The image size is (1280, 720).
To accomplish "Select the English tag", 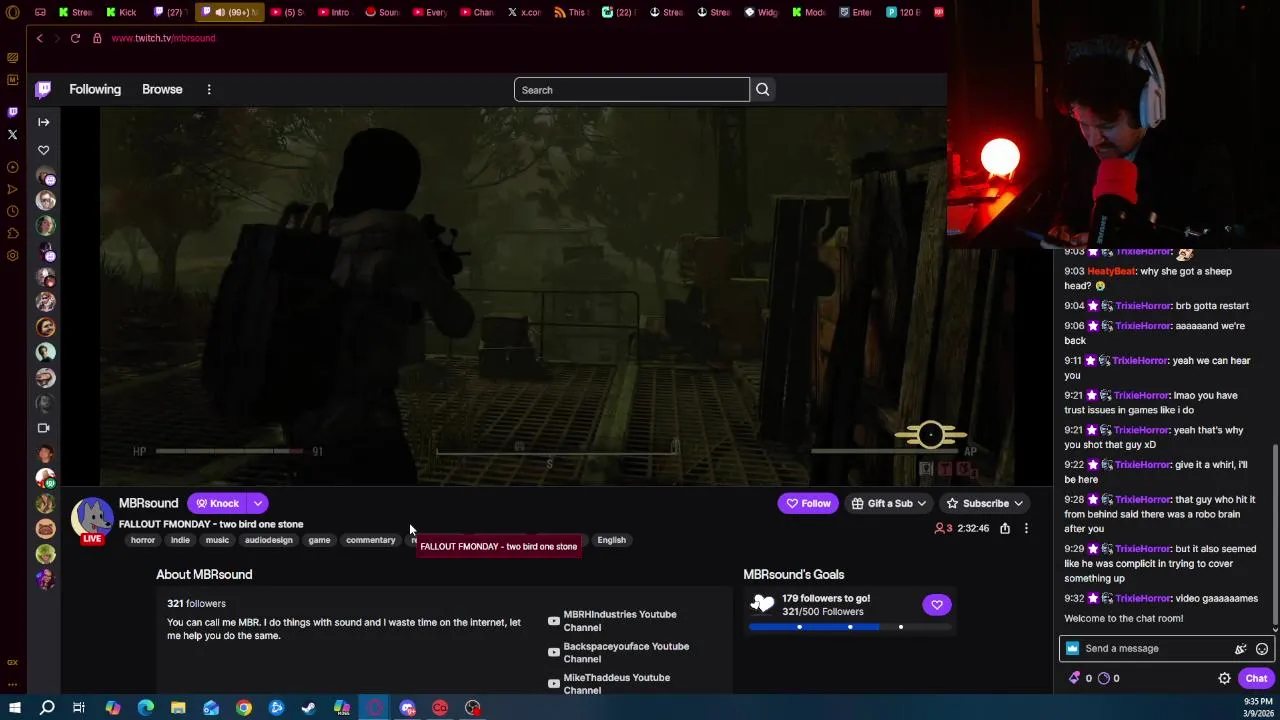I will click(x=611, y=540).
